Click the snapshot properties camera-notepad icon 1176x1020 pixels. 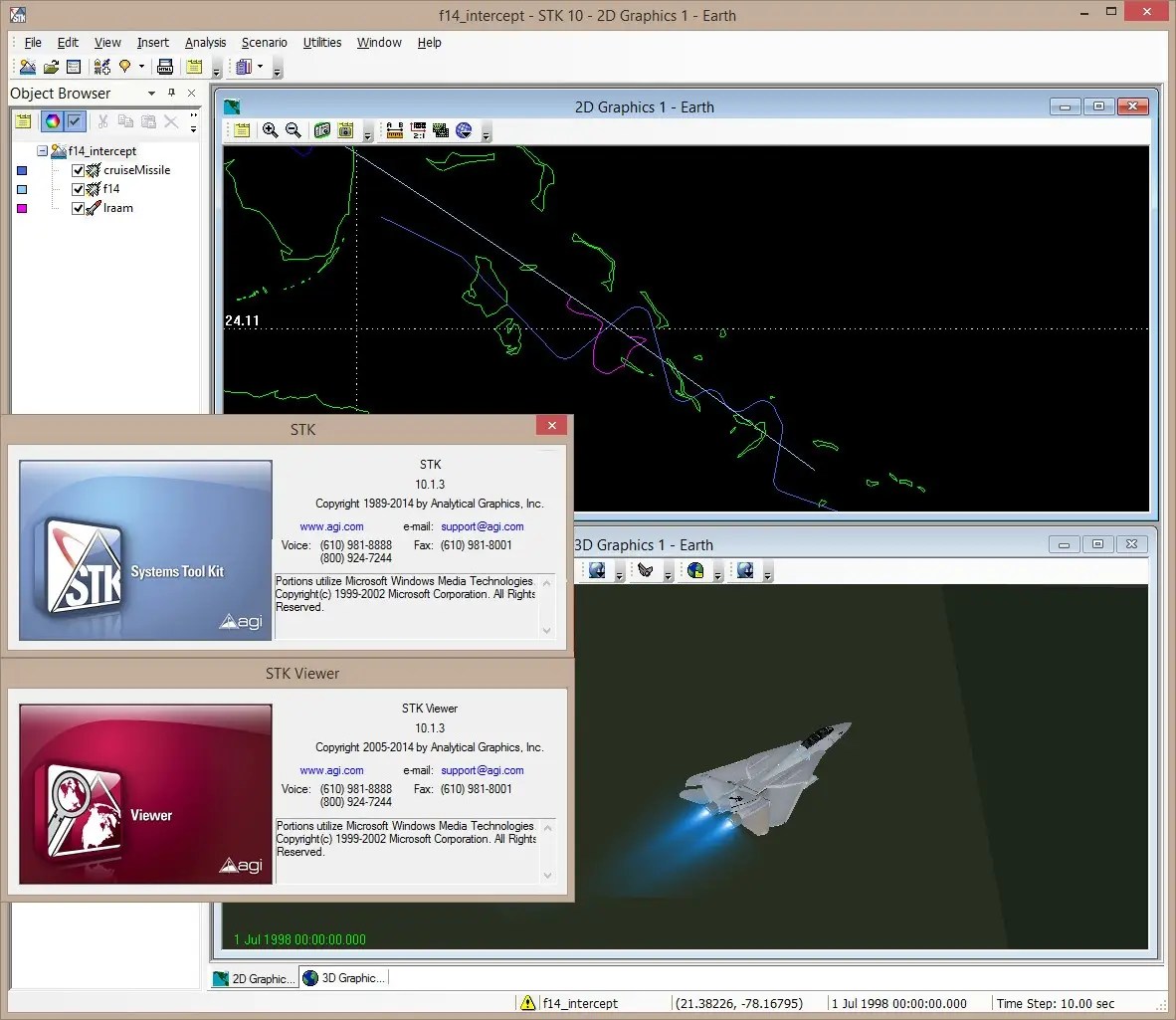click(x=345, y=130)
